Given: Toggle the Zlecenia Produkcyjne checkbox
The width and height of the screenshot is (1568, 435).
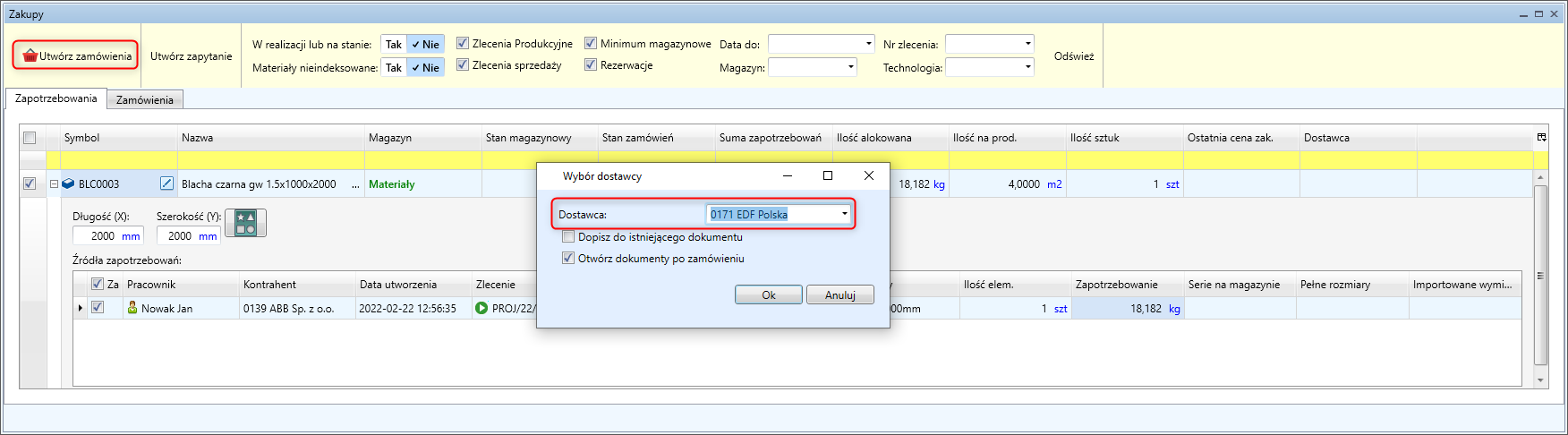Looking at the screenshot, I should (463, 43).
